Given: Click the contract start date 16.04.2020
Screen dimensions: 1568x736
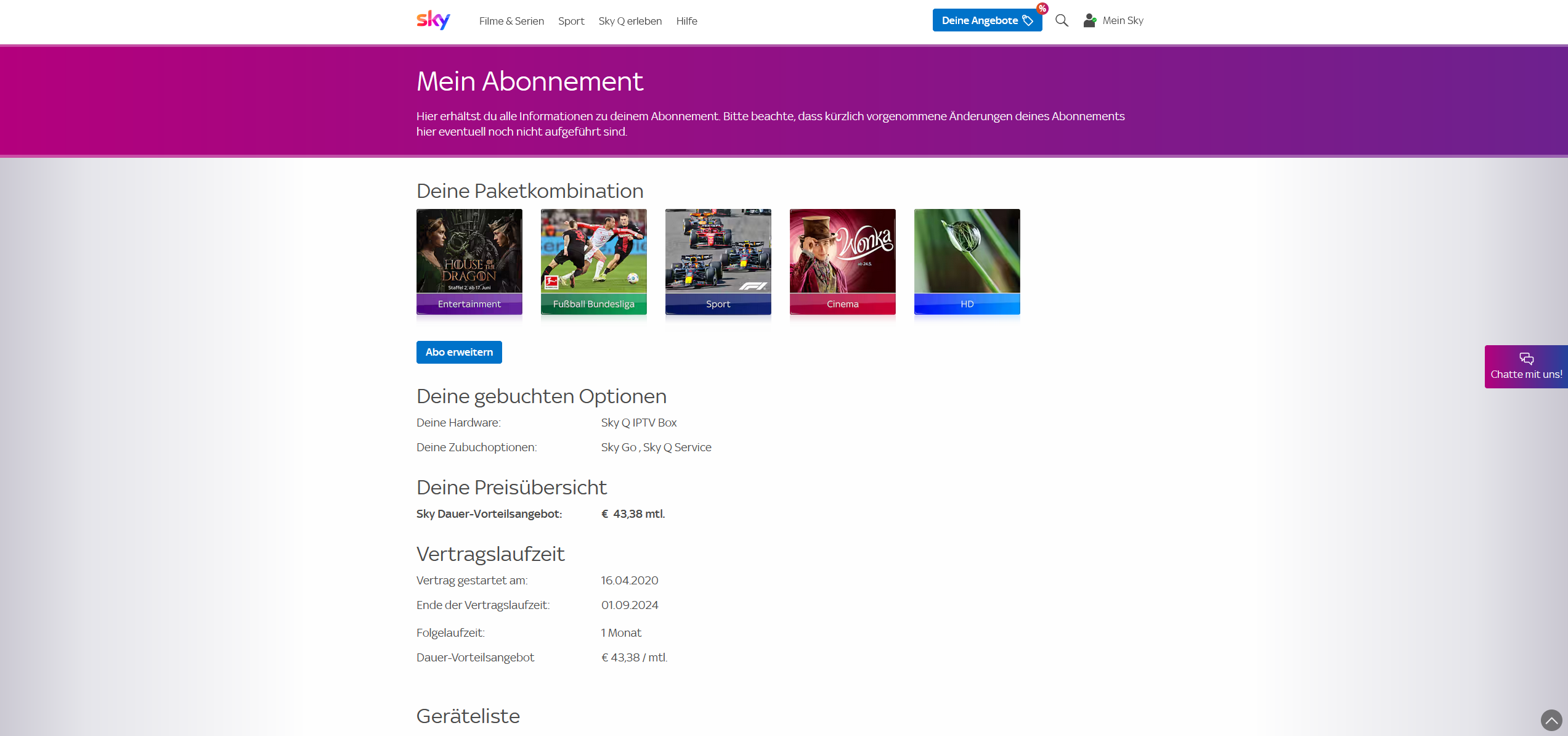Looking at the screenshot, I should pyautogui.click(x=630, y=581).
